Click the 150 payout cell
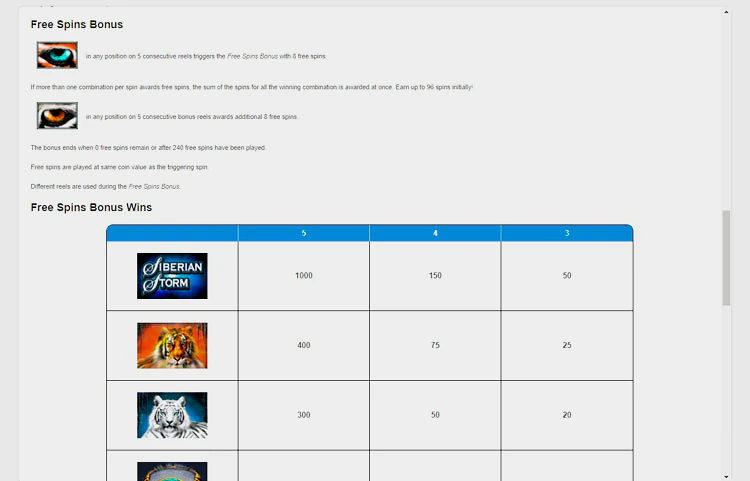The width and height of the screenshot is (750, 481). click(435, 275)
